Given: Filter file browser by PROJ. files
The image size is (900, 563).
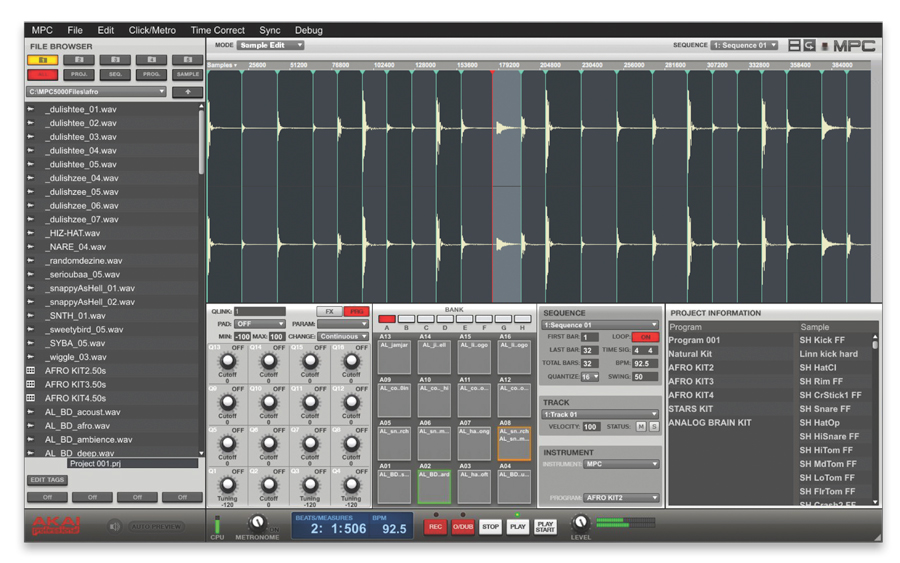Looking at the screenshot, I should pyautogui.click(x=79, y=75).
